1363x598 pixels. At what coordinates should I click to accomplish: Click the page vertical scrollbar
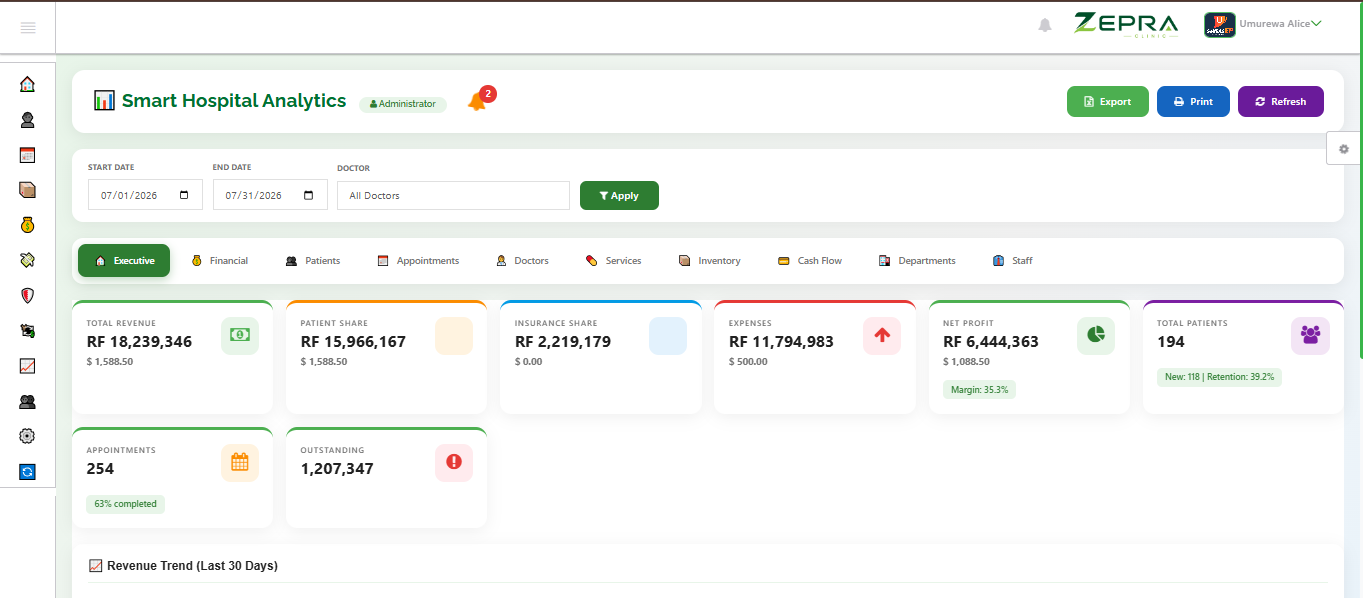click(1360, 180)
